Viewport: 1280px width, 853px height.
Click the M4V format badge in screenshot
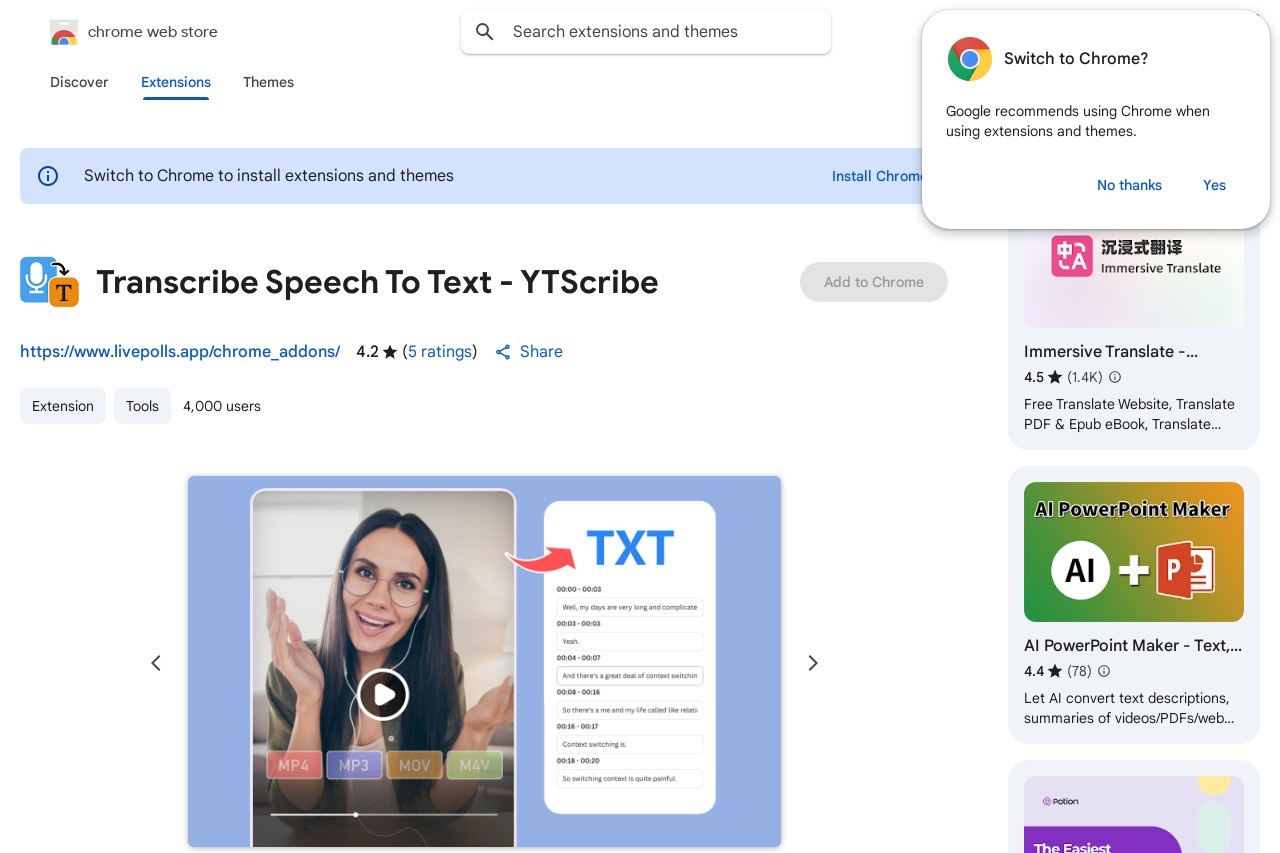pos(474,766)
